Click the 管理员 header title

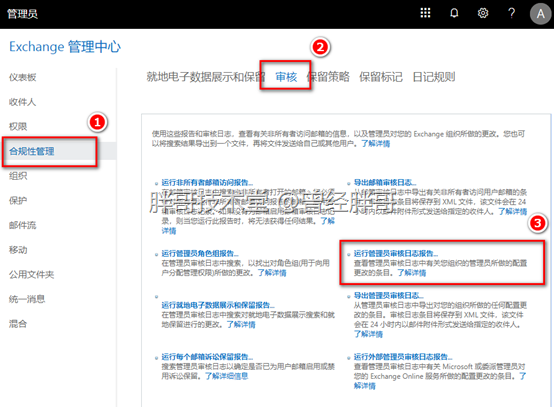coord(22,14)
